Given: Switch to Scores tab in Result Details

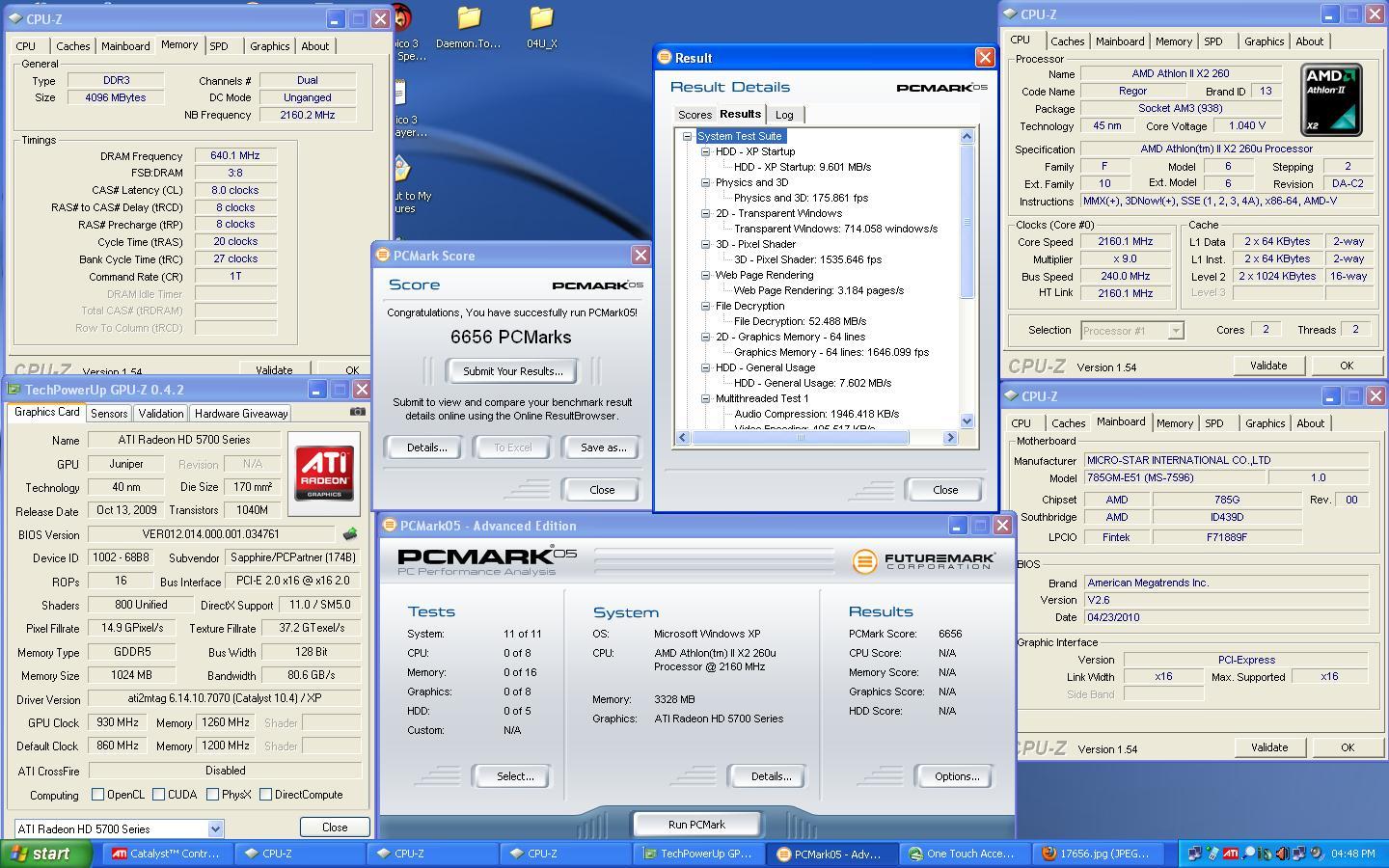Looking at the screenshot, I should coord(694,115).
